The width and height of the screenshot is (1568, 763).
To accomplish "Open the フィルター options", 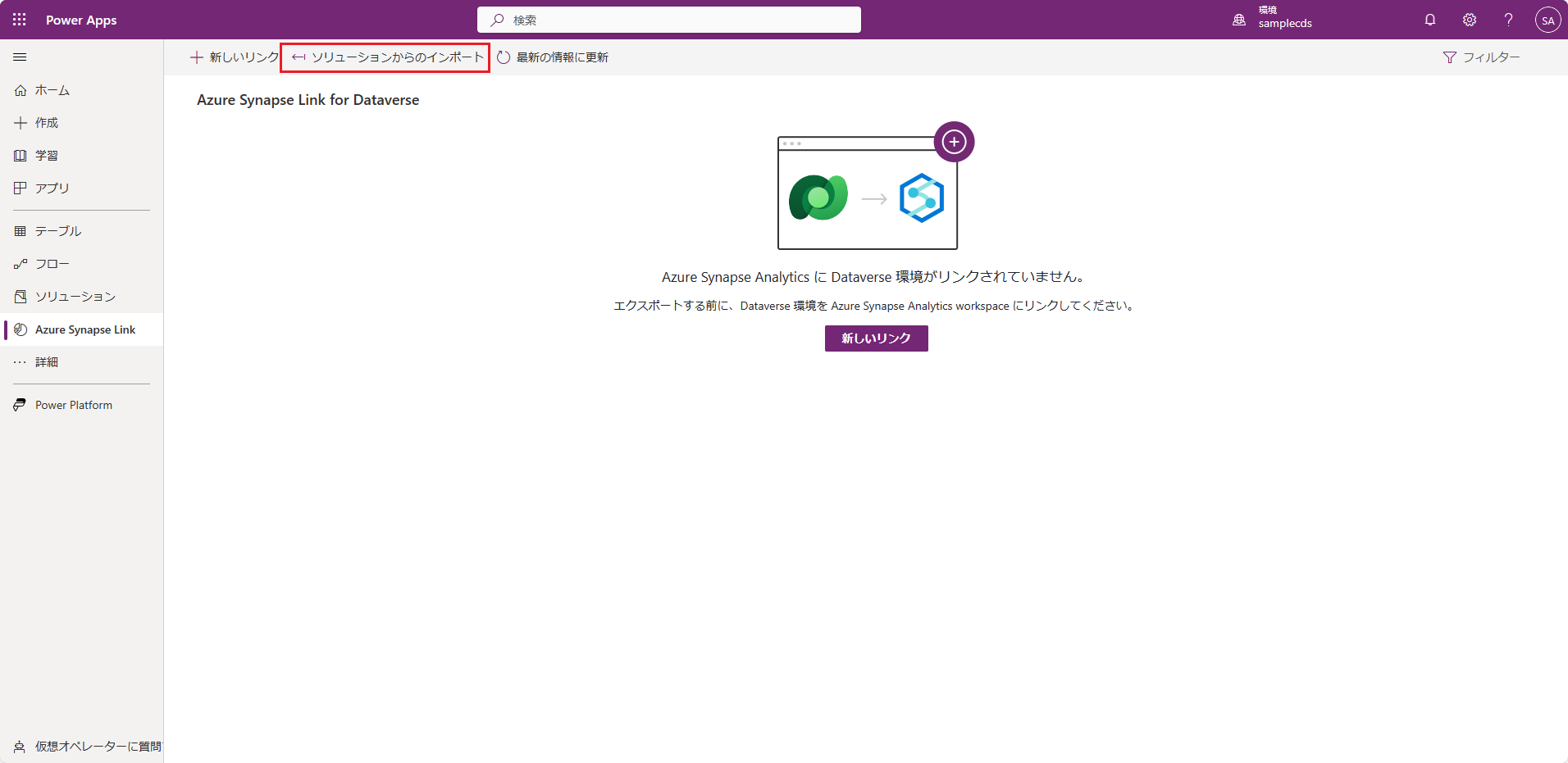I will coord(1481,57).
